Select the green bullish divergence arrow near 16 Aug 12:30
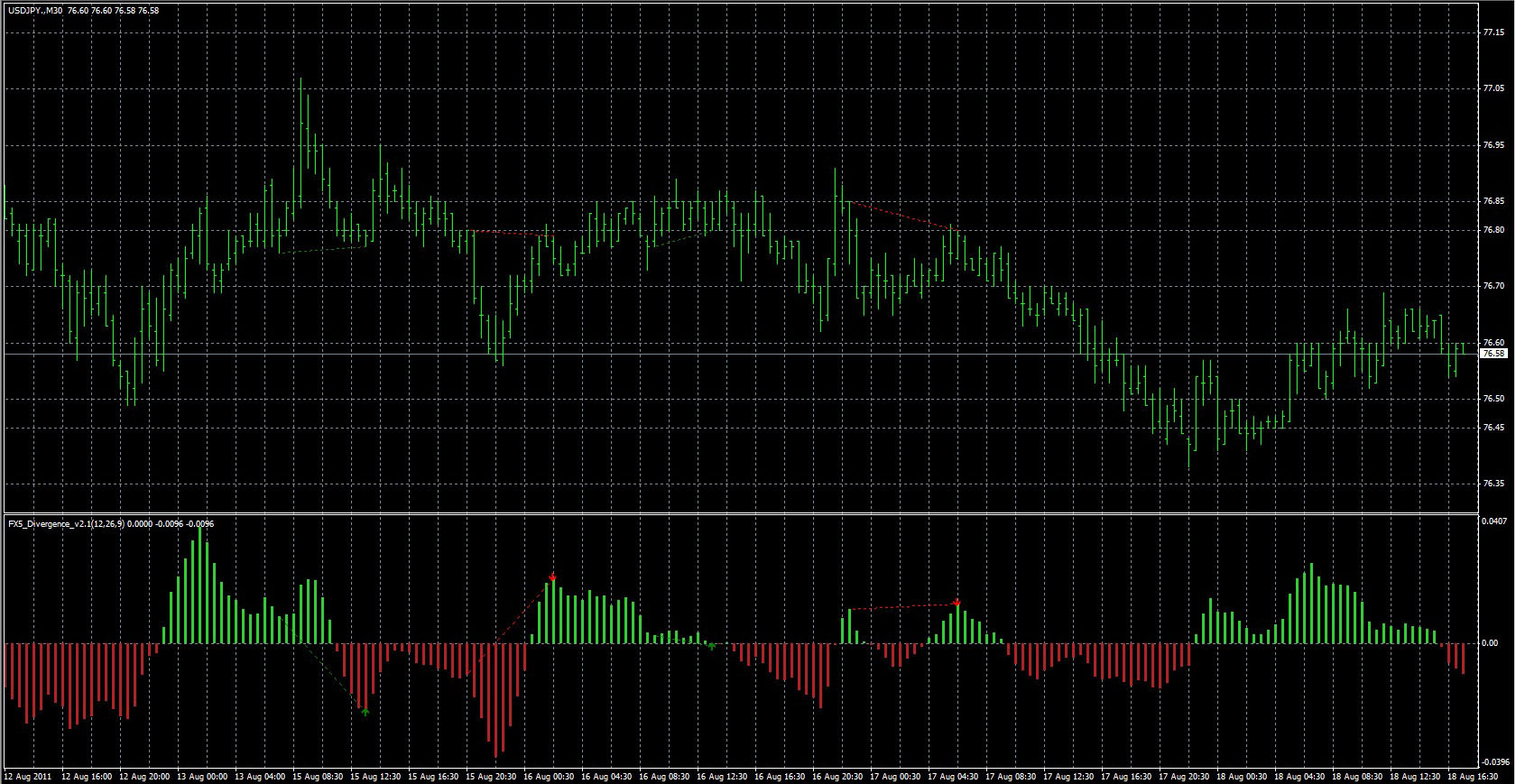Screen dimensions: 1516x784 712,646
